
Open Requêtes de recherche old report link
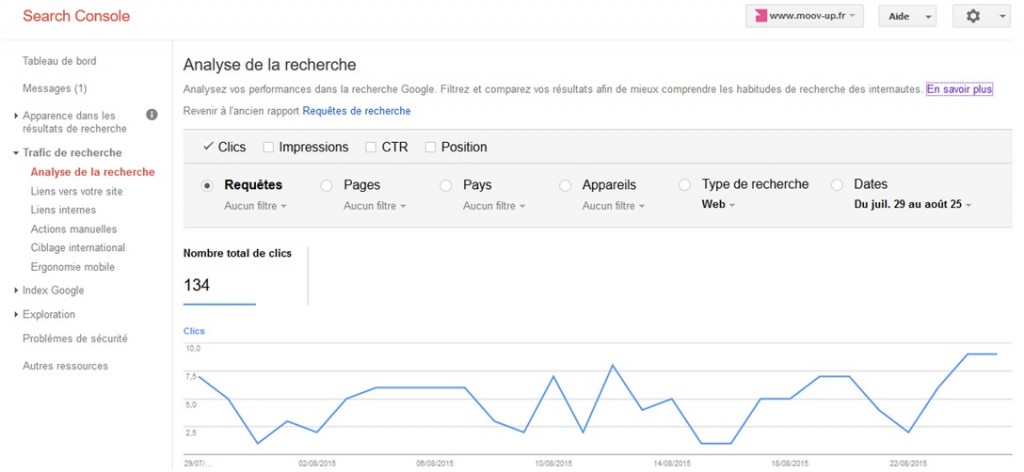[357, 111]
